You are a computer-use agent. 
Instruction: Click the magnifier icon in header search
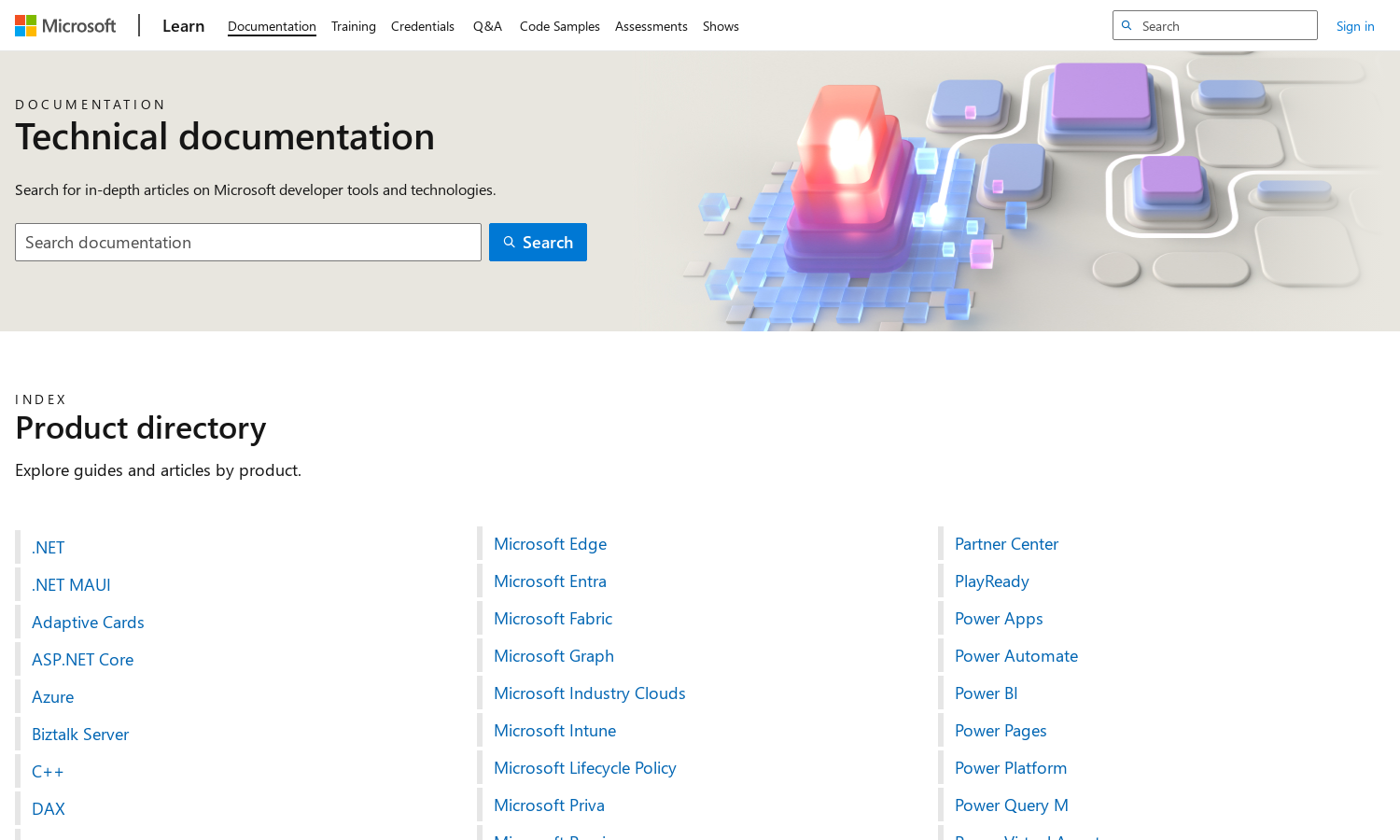point(1127,26)
